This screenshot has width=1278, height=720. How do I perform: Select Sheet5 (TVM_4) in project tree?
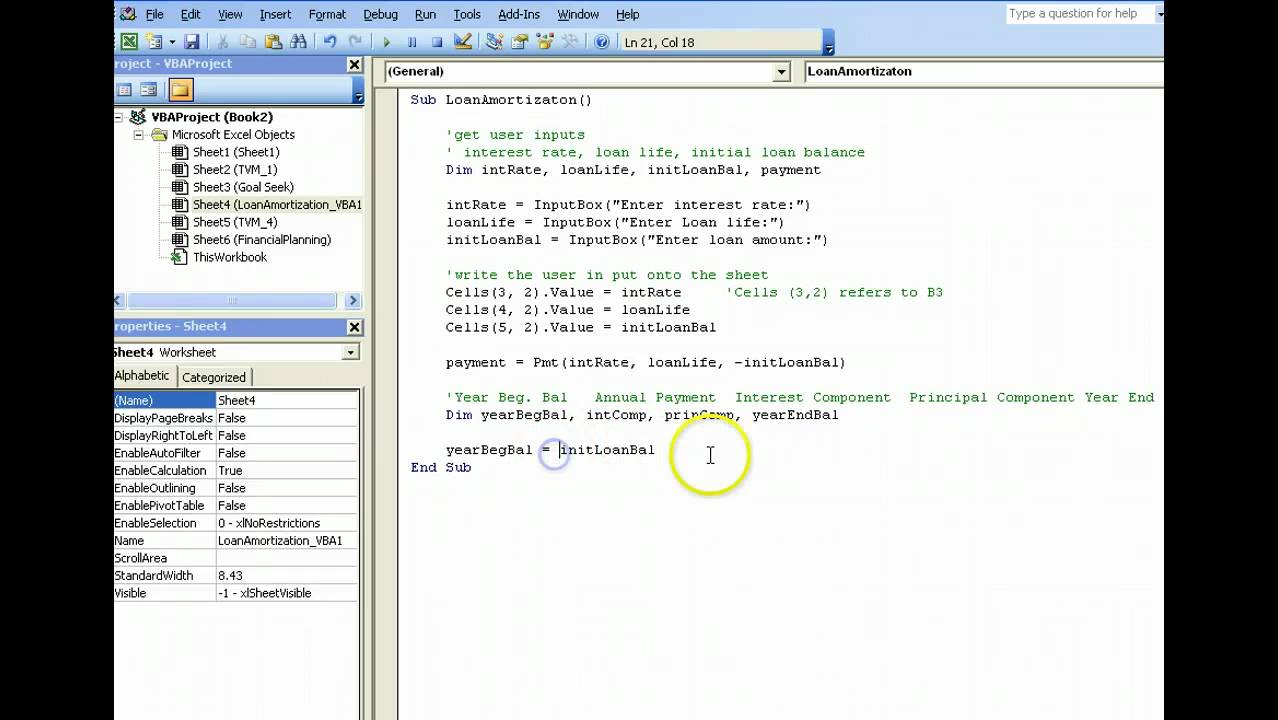(235, 222)
